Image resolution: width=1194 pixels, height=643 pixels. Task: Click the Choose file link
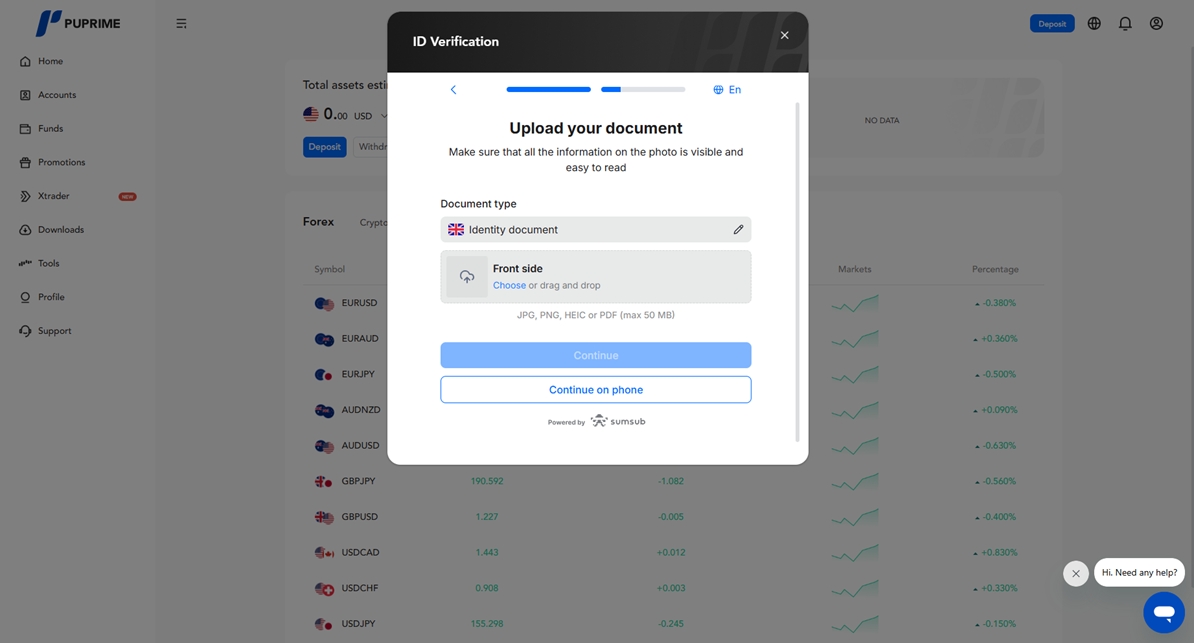[x=509, y=286]
